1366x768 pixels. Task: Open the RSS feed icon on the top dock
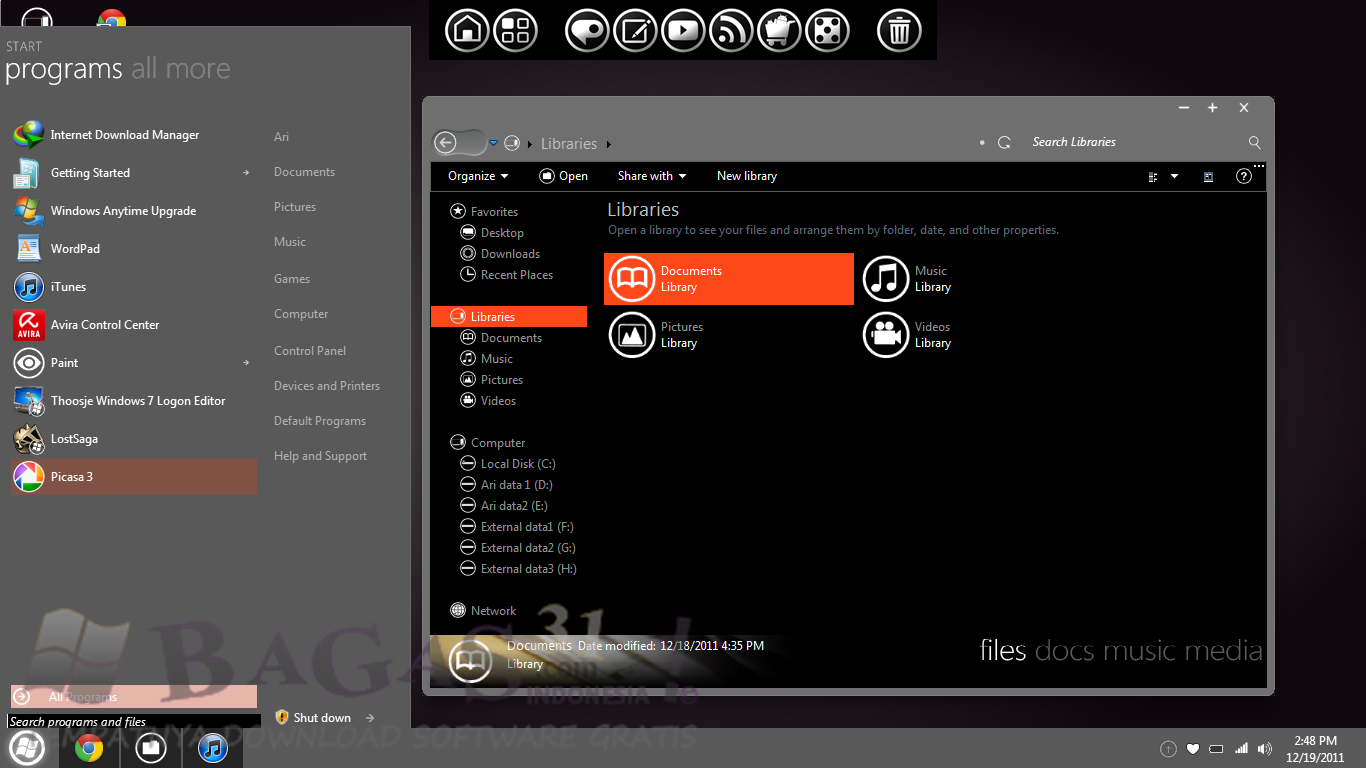click(x=731, y=30)
